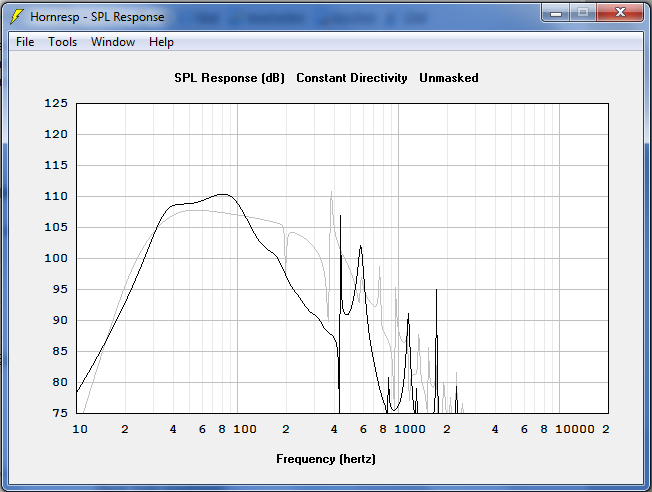This screenshot has height=492, width=652.
Task: Open the Window menu
Action: tap(113, 42)
